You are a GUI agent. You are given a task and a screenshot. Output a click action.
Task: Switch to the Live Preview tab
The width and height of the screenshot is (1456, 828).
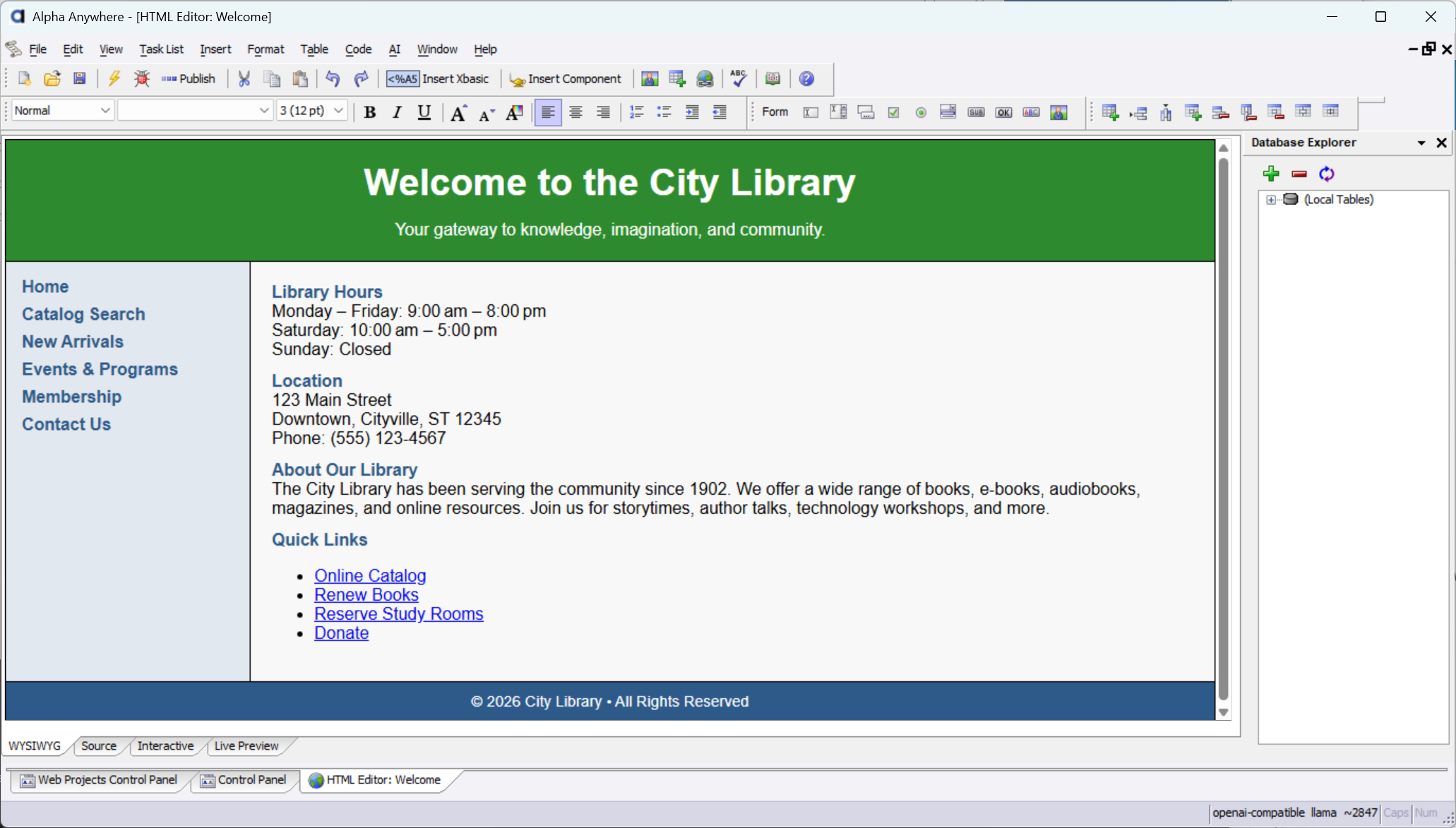(x=246, y=746)
